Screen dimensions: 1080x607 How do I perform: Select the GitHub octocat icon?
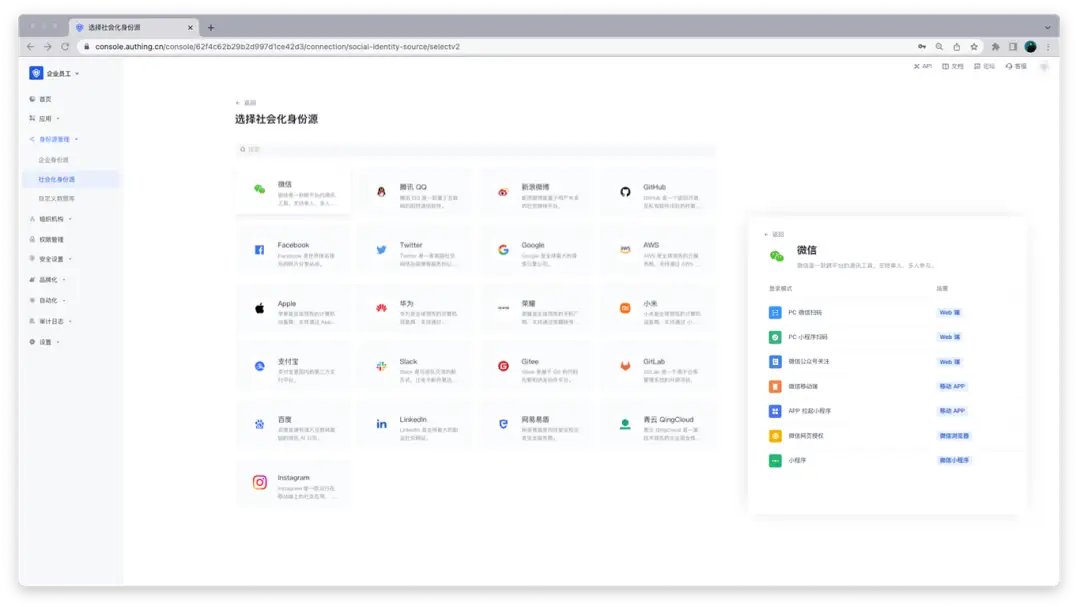pyautogui.click(x=625, y=192)
